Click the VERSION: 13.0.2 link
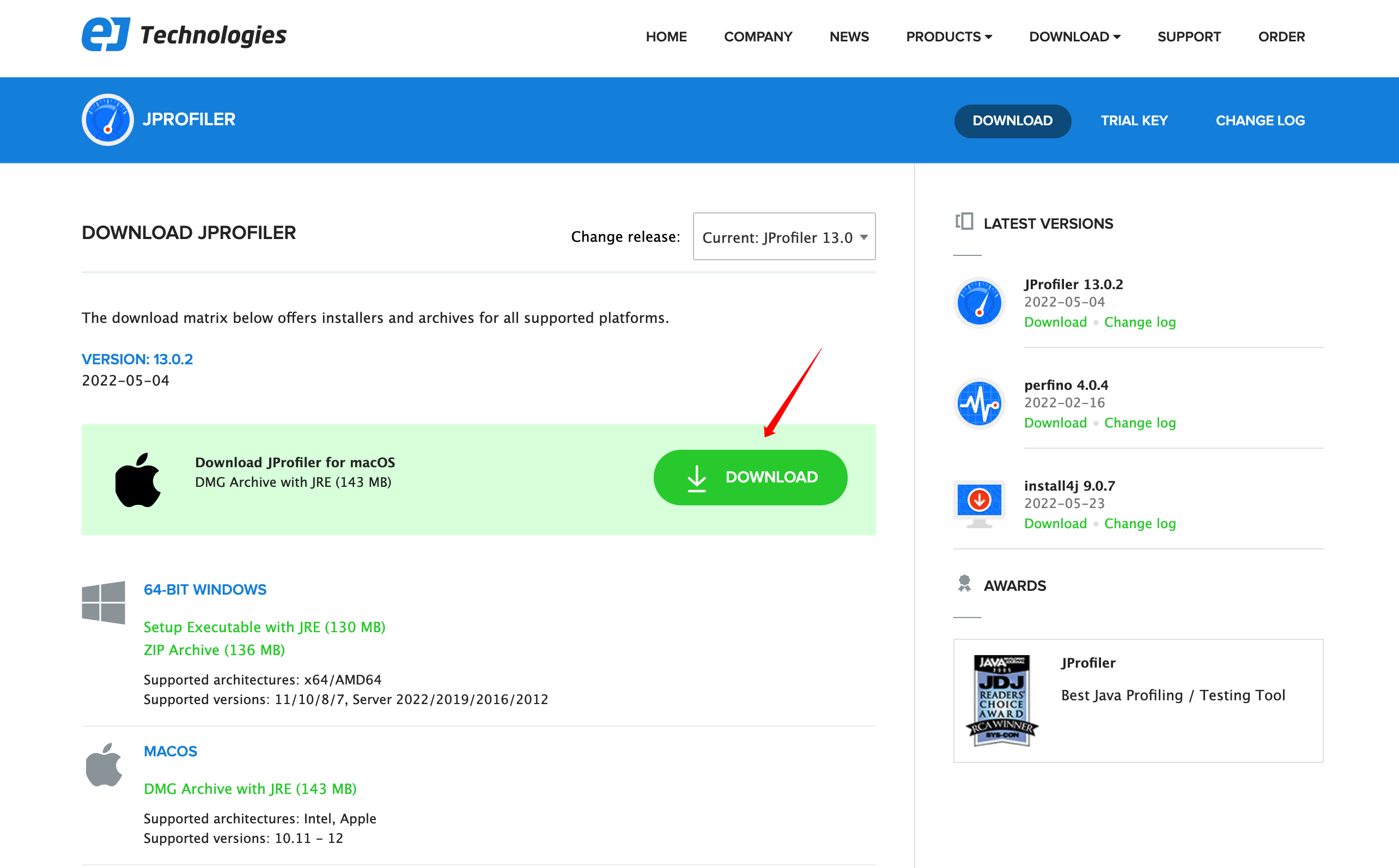This screenshot has height=868, width=1399. pyautogui.click(x=137, y=359)
